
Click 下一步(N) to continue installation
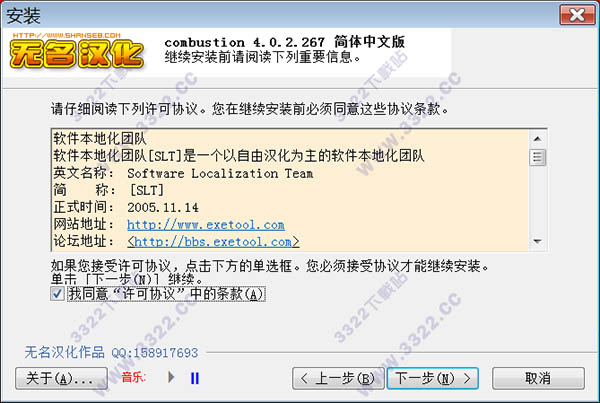(x=433, y=379)
